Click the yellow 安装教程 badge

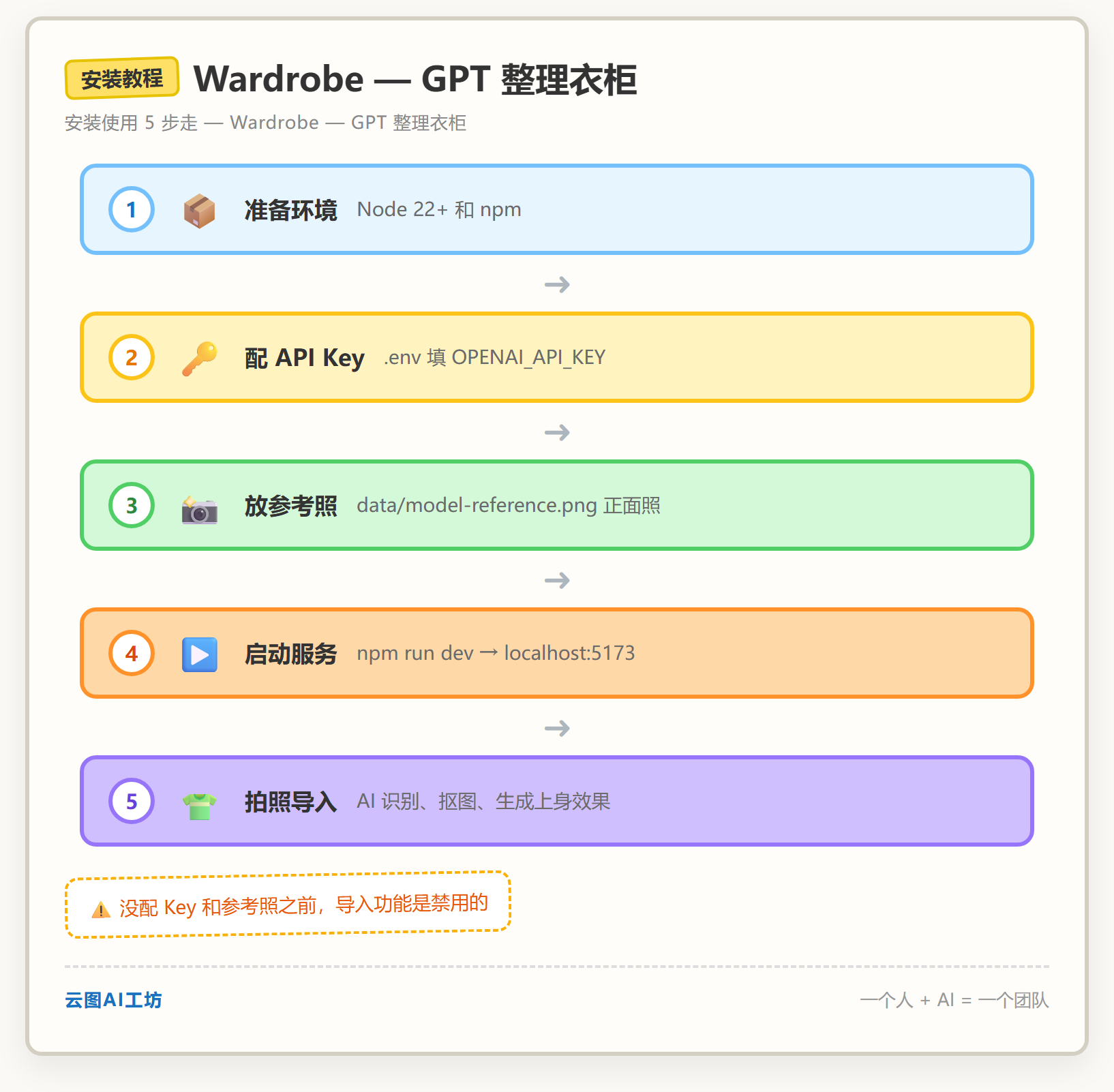122,78
